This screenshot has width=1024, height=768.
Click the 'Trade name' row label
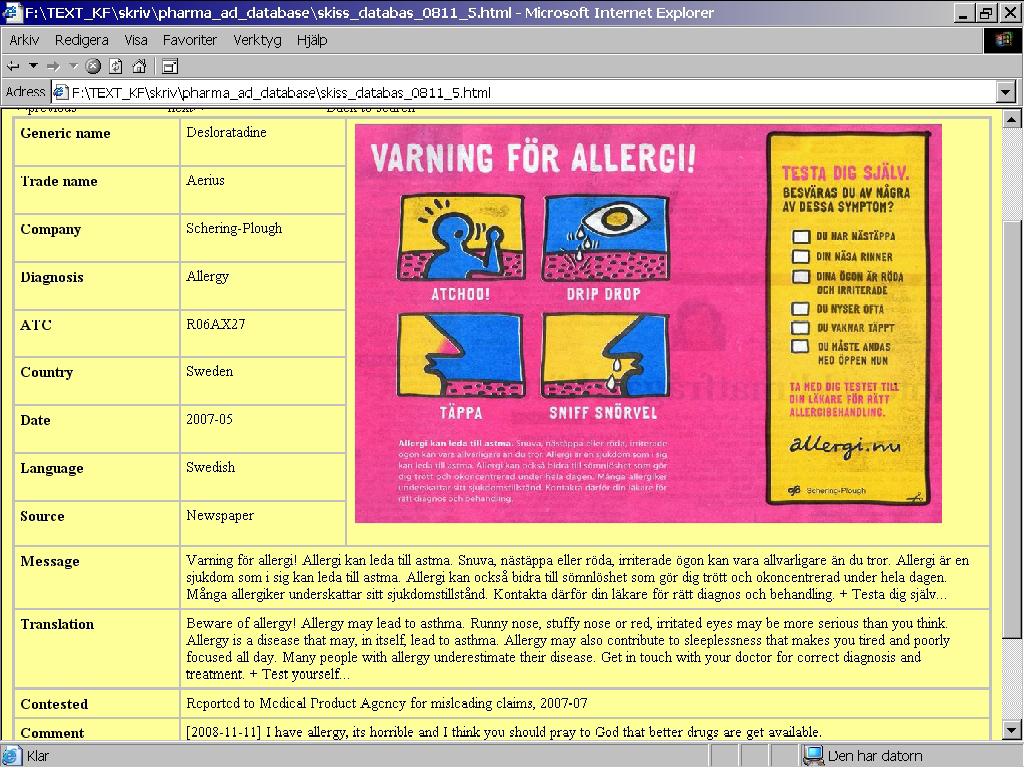[59, 181]
